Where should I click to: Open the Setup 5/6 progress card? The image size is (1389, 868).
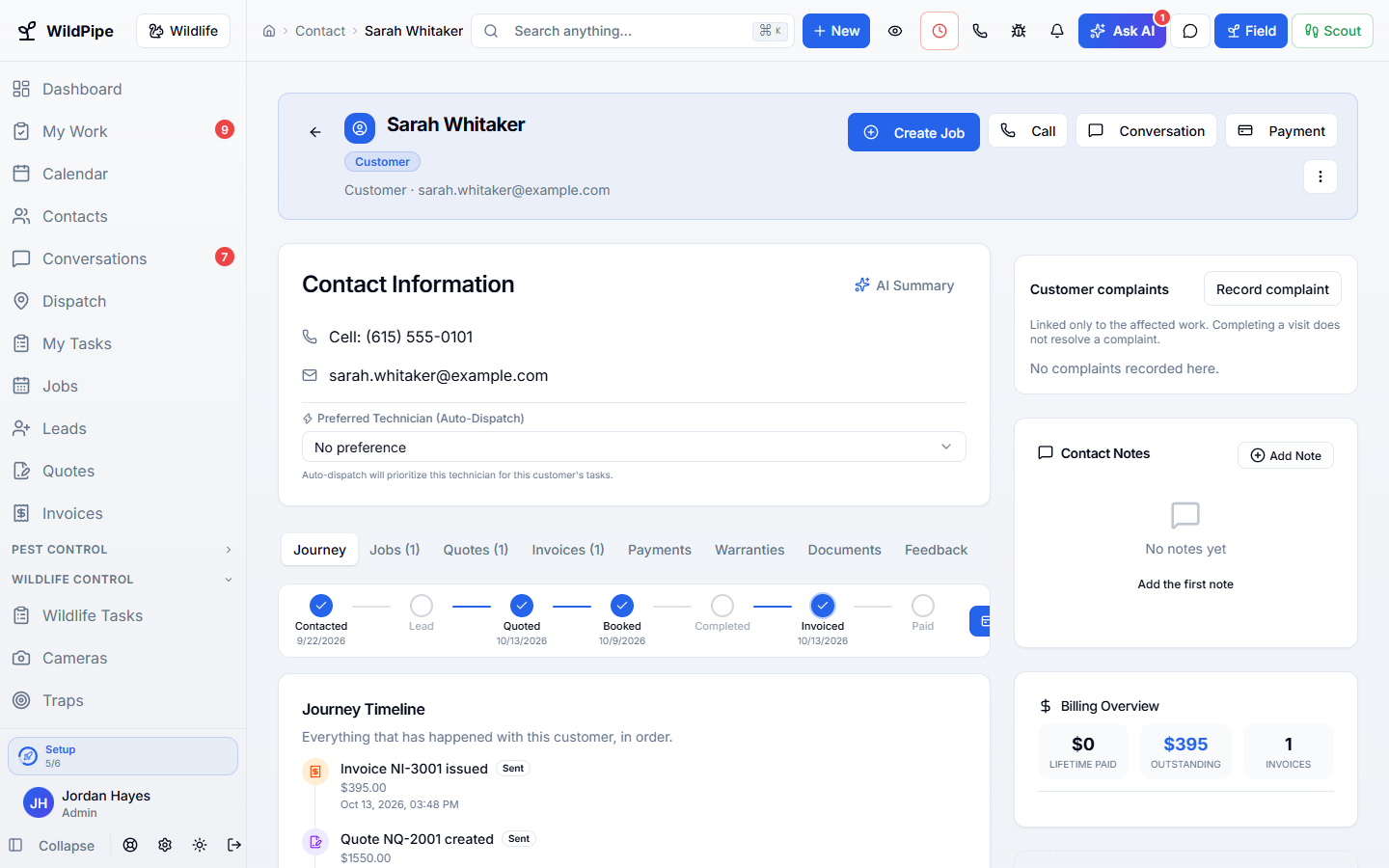pos(123,756)
